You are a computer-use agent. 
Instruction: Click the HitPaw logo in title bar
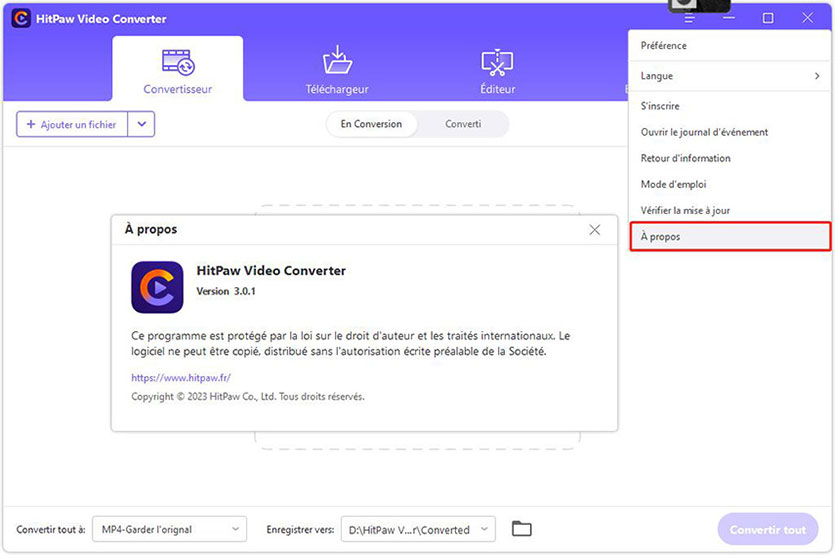21,18
